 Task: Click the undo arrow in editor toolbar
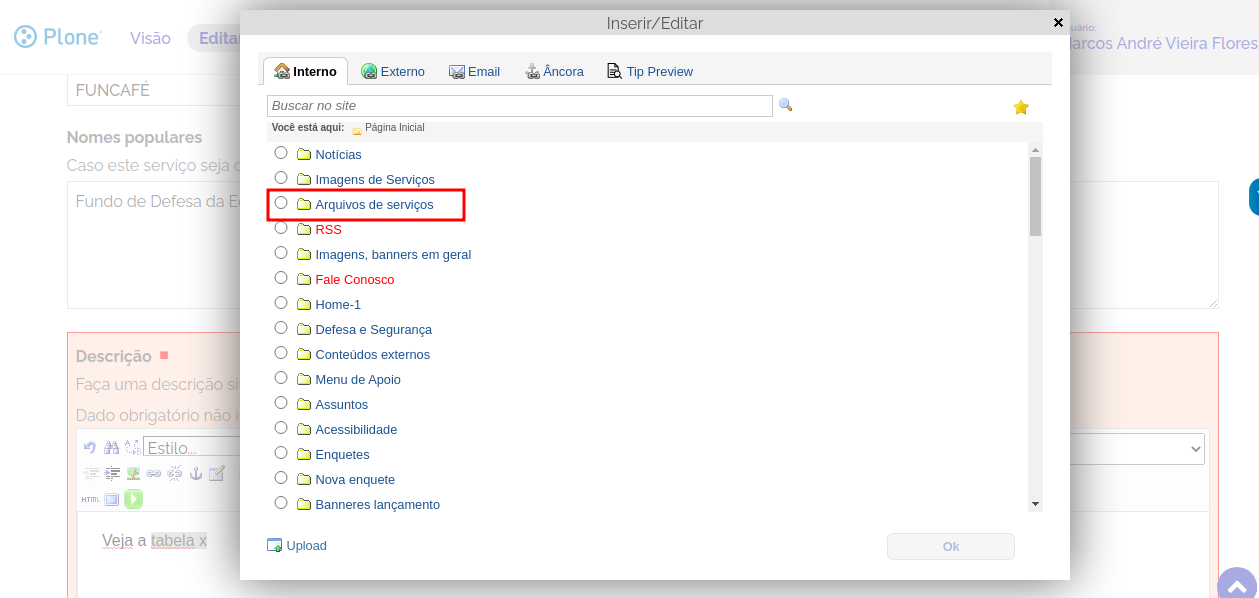pyautogui.click(x=90, y=448)
